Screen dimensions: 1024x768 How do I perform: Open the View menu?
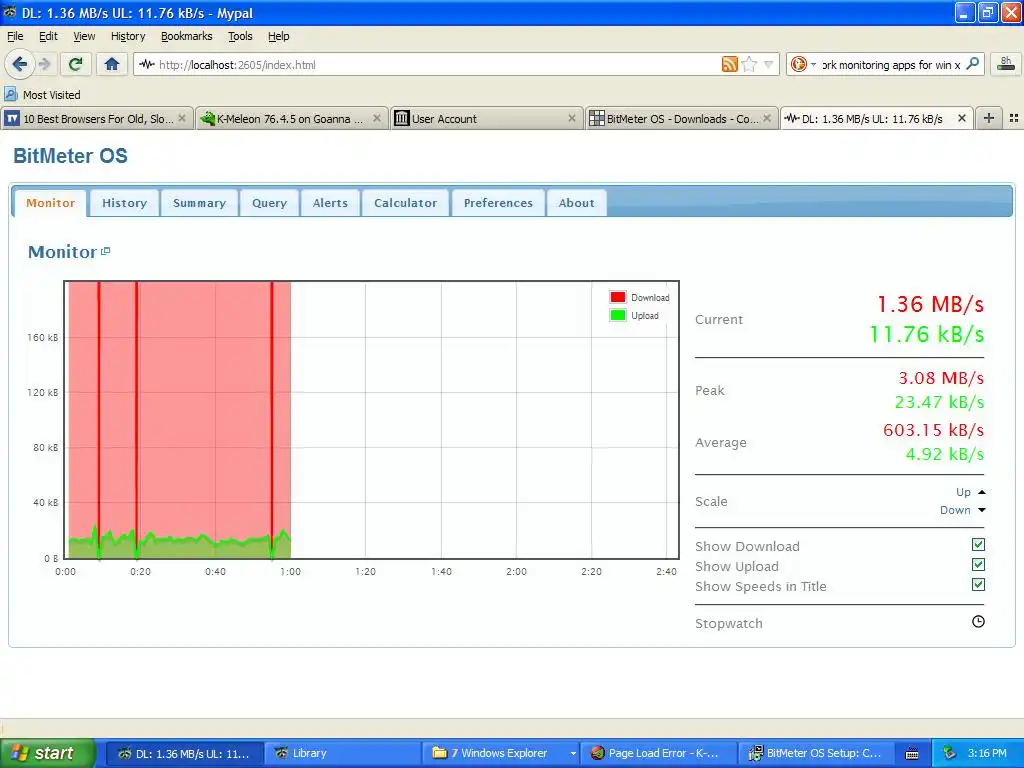[84, 37]
